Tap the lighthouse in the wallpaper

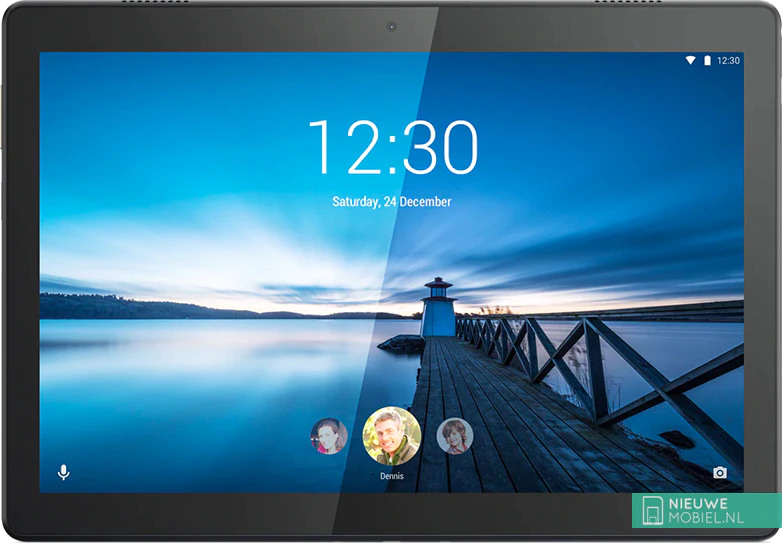click(438, 308)
